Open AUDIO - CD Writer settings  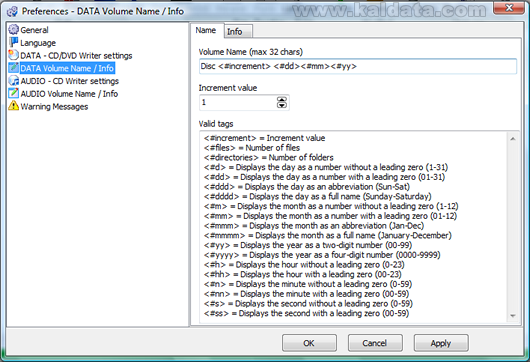[70, 81]
